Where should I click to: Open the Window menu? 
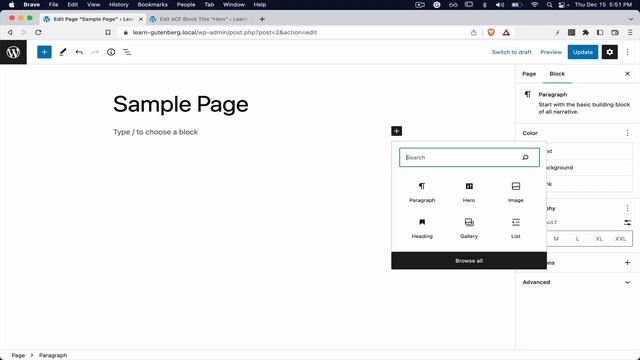tap(234, 4)
